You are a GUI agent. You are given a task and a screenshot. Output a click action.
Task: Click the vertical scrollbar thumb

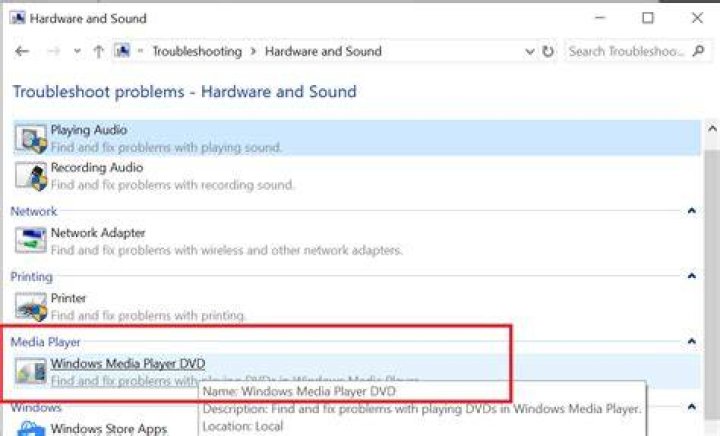[712, 285]
